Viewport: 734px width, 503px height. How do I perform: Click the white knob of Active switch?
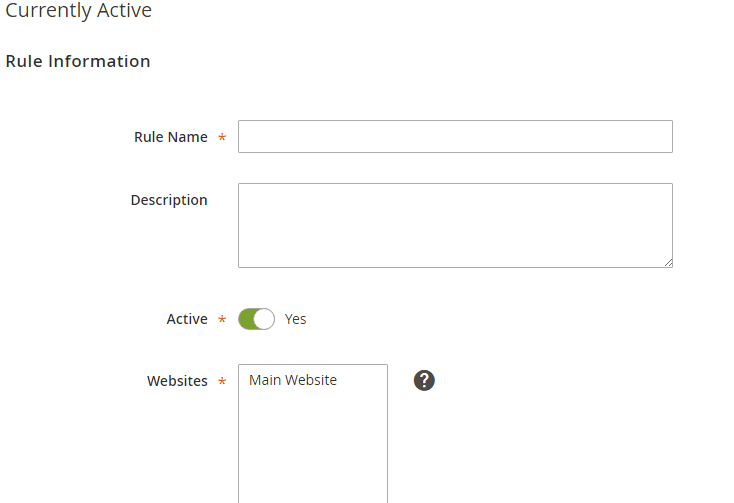(x=264, y=319)
